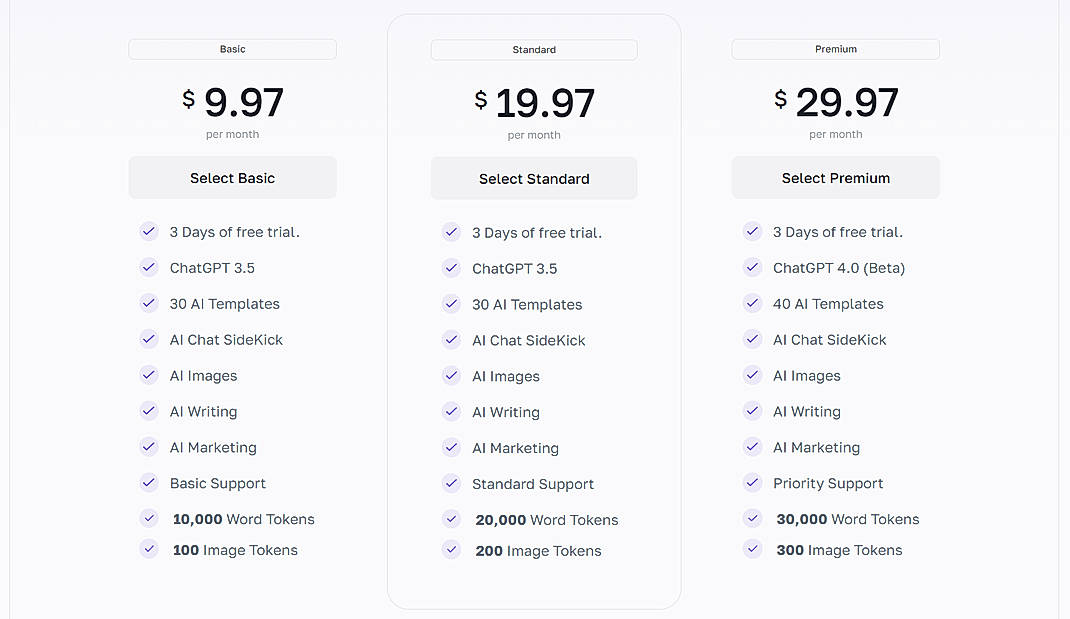
Task: Click the checkmark beside AI Images in Basic plan
Action: (x=149, y=376)
